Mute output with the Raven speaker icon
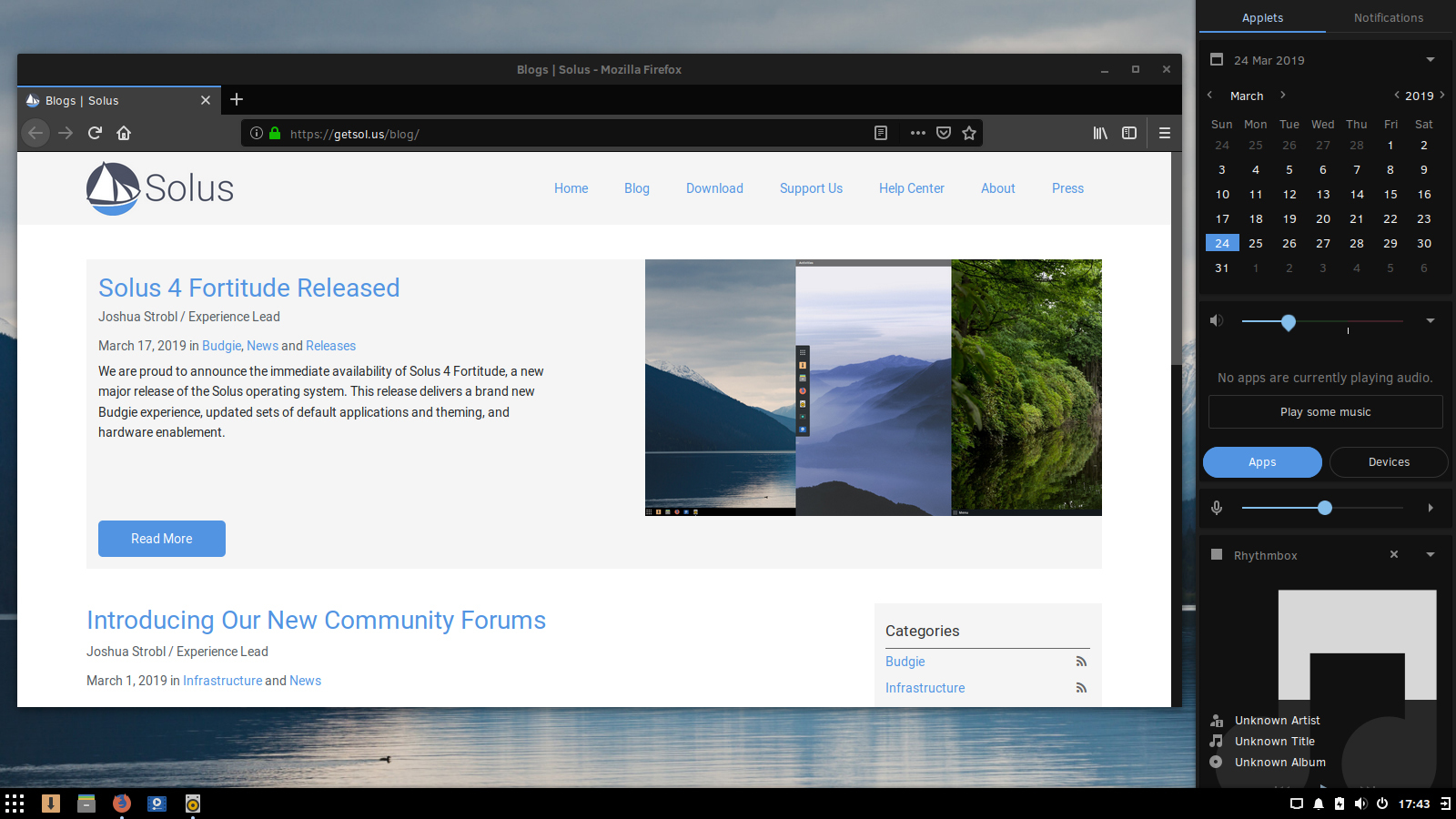 pyautogui.click(x=1217, y=320)
